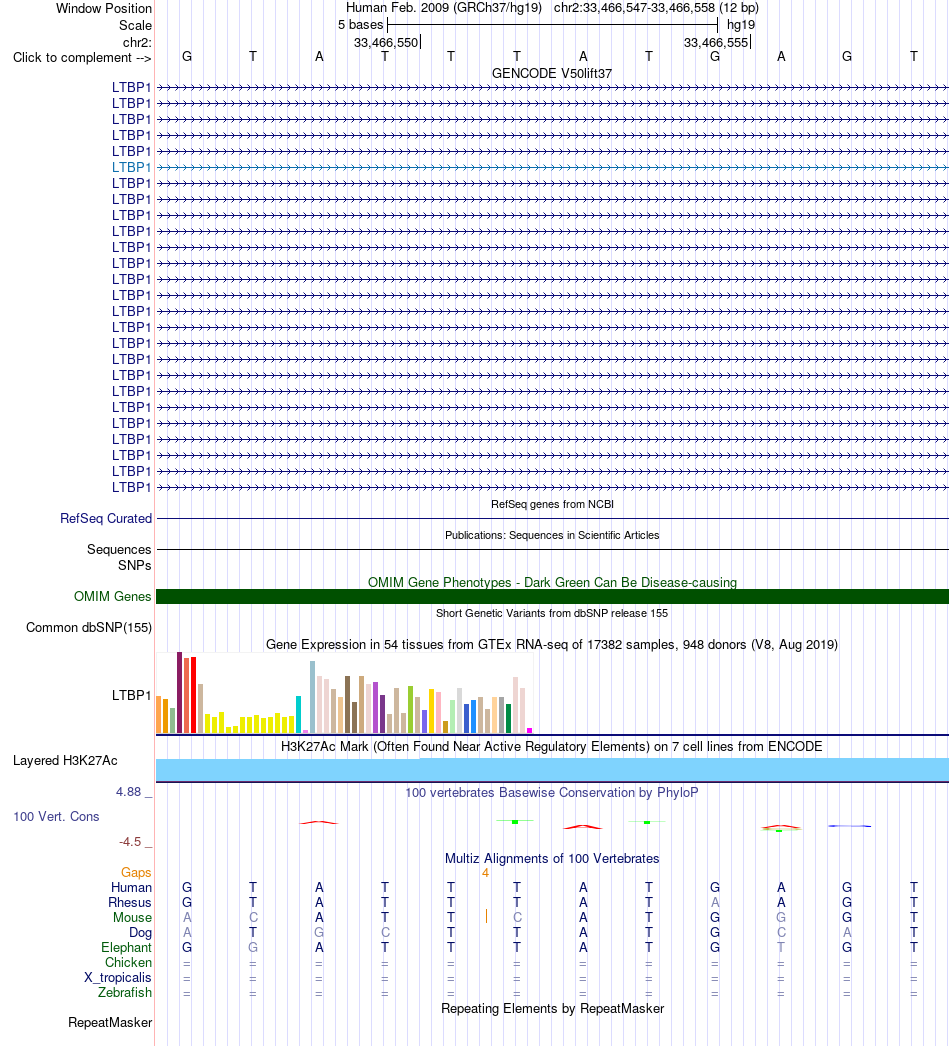950x1046 pixels.
Task: Open the GTEx Gene Expression track title
Action: pos(552,644)
